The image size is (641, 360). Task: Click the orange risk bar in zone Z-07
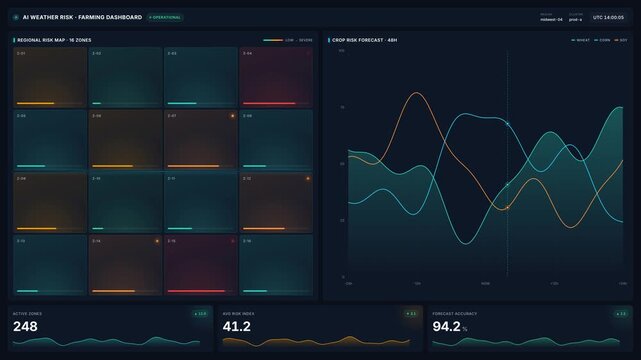coord(193,166)
